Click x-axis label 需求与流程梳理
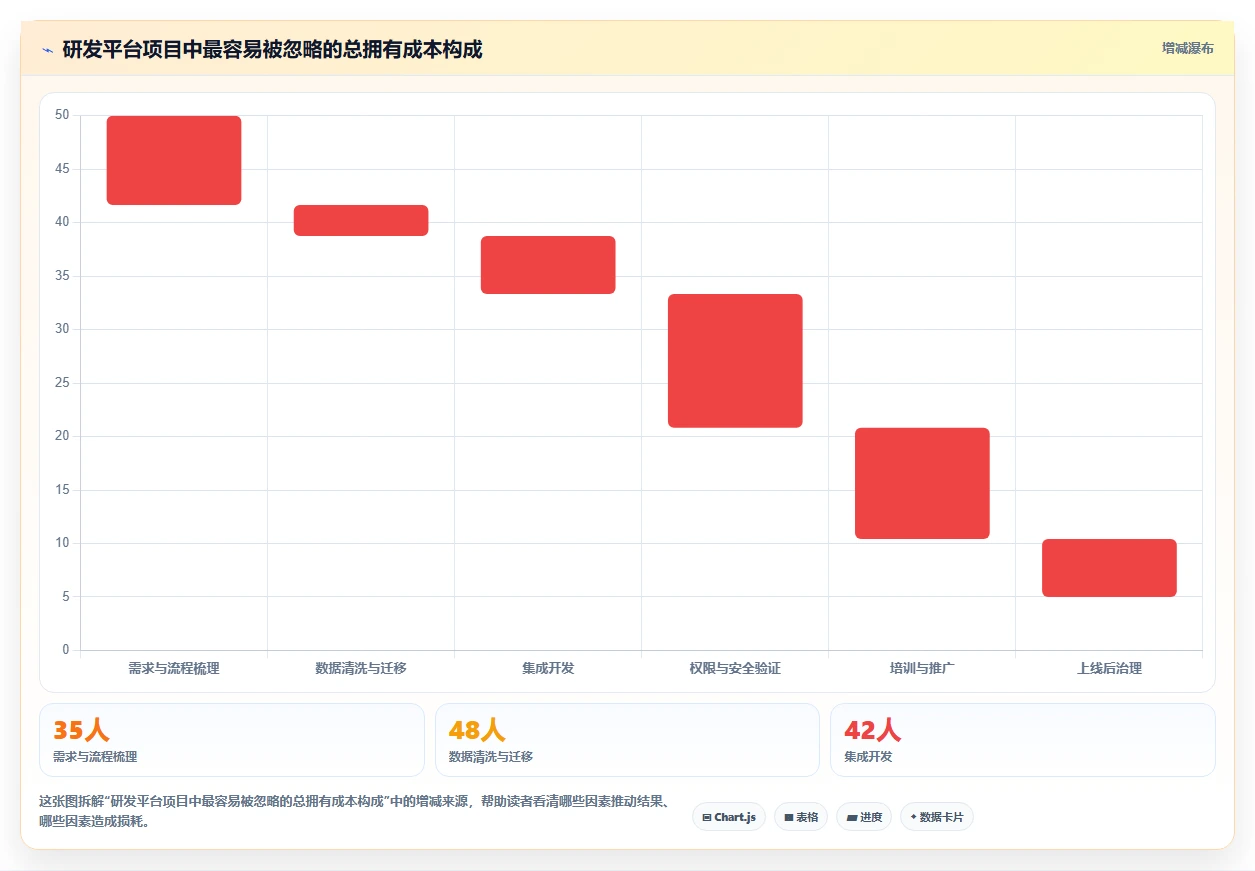1255x871 pixels. (x=174, y=668)
